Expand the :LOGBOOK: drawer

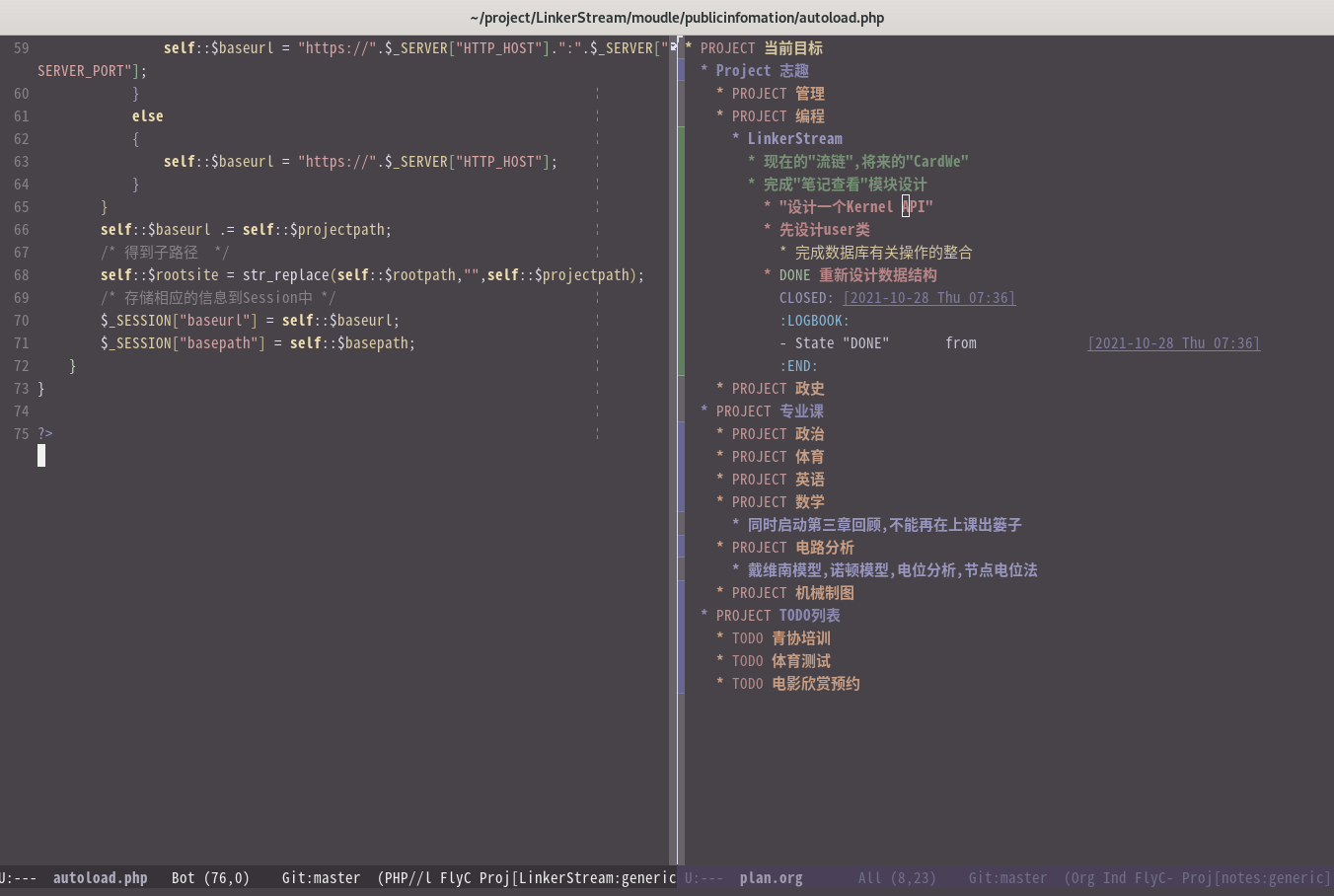click(x=817, y=320)
